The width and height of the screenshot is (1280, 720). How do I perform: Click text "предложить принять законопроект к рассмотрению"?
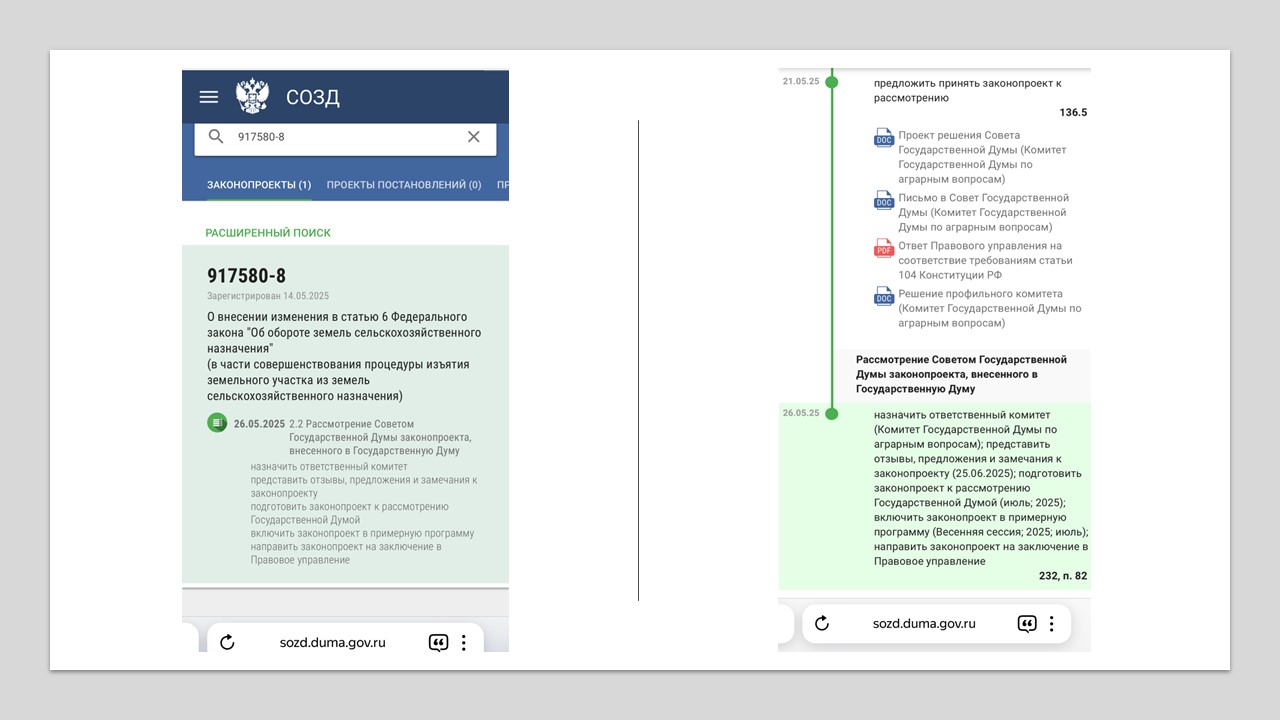[x=967, y=91]
